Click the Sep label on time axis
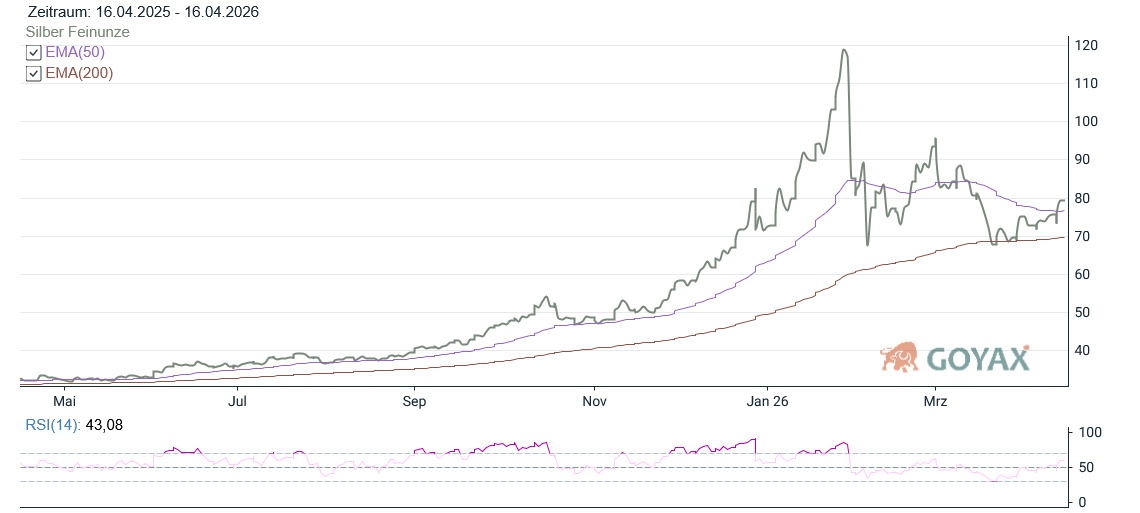The height and width of the screenshot is (513, 1140). 414,401
